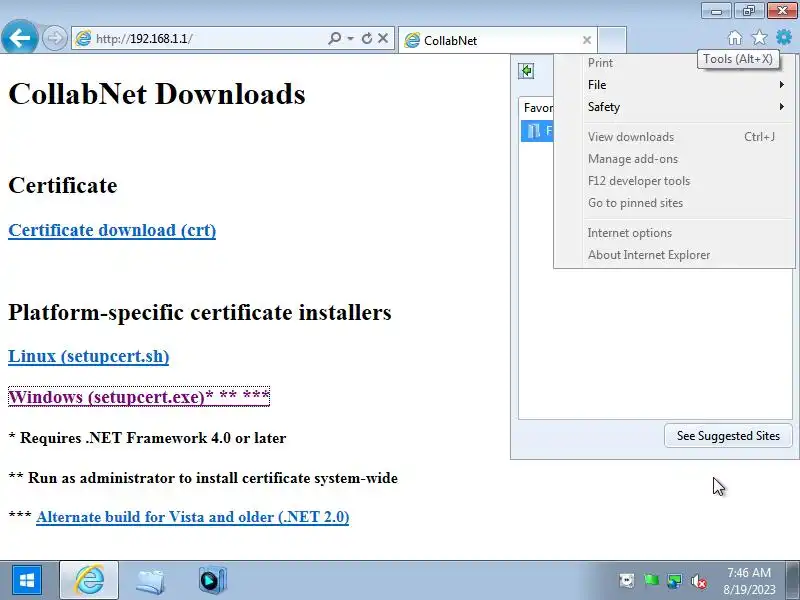Refresh the page with the reload icon
Screen dimensions: 800x600
click(x=367, y=38)
